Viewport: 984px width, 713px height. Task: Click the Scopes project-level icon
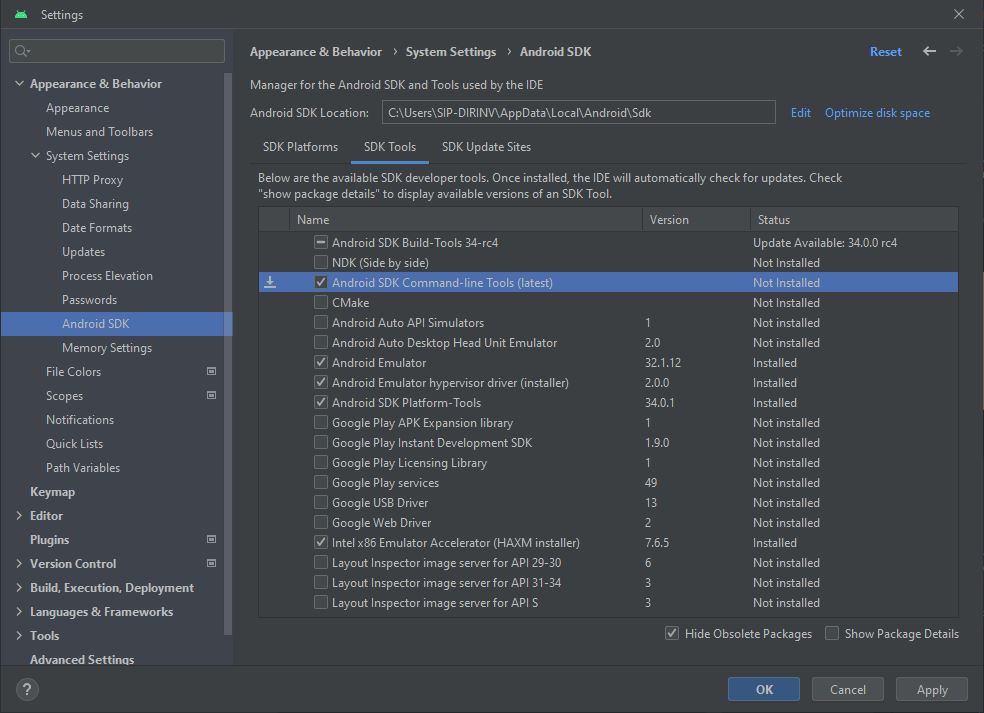click(x=211, y=396)
